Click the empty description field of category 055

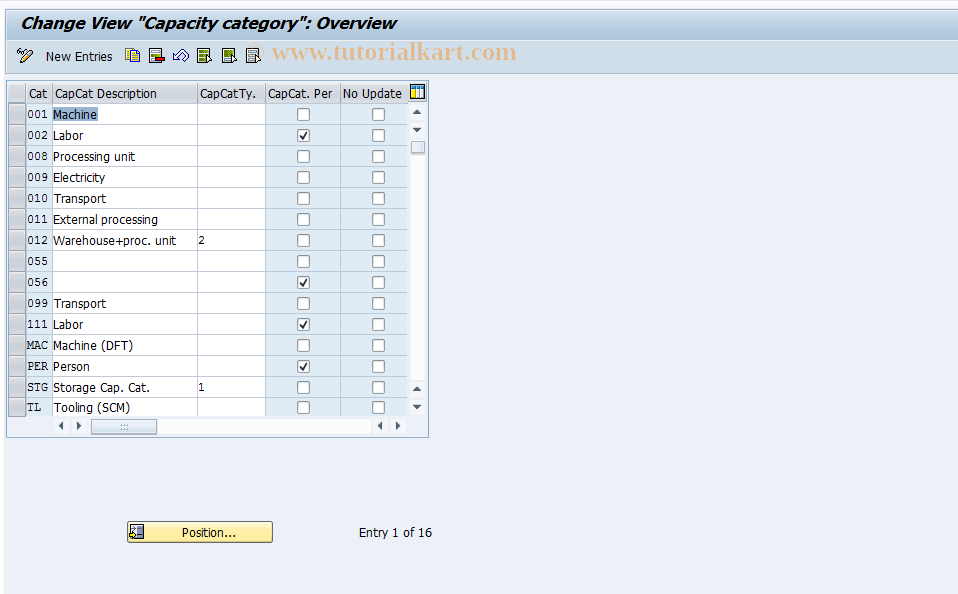pos(125,261)
